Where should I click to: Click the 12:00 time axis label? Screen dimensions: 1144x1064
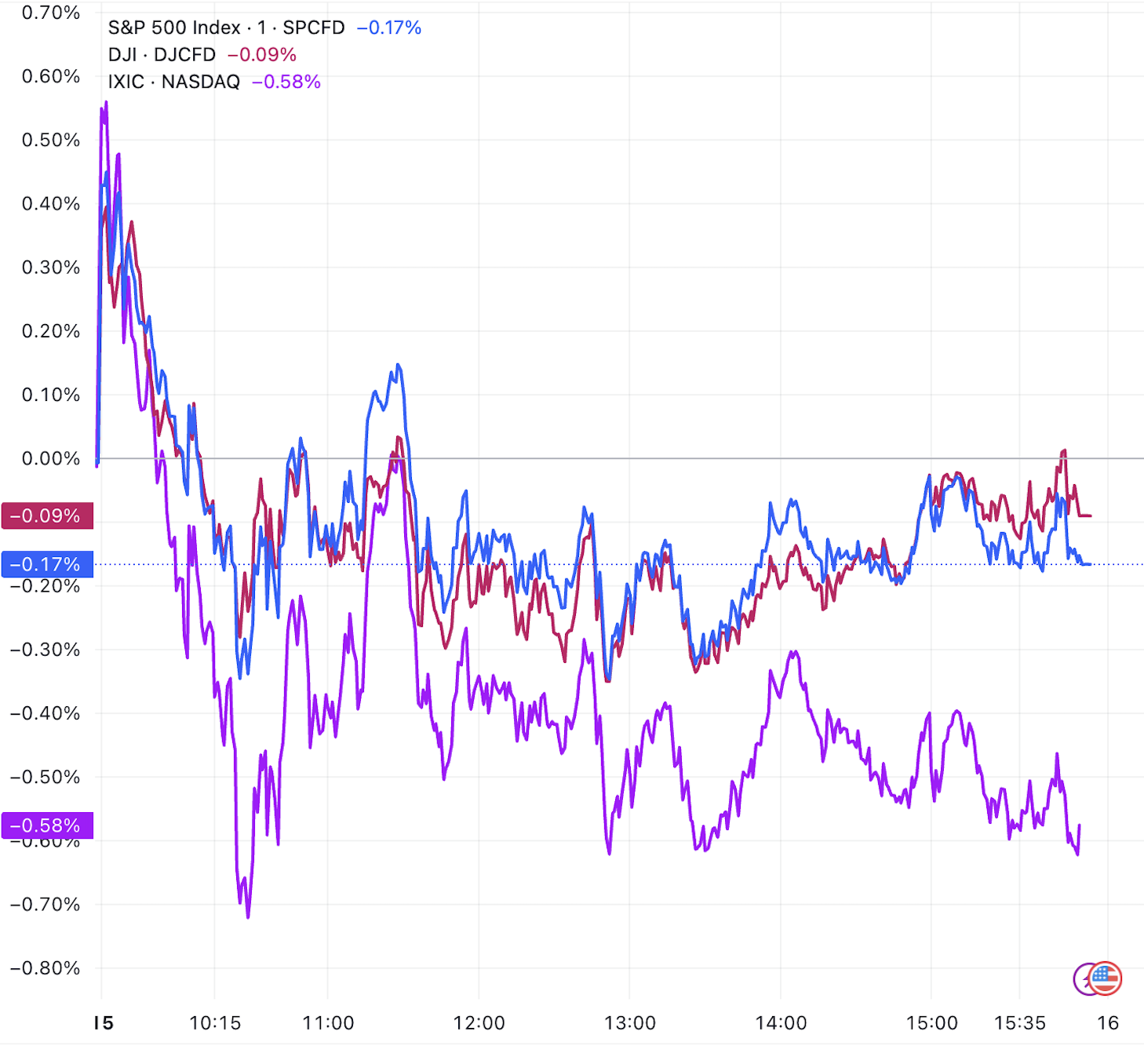479,1023
